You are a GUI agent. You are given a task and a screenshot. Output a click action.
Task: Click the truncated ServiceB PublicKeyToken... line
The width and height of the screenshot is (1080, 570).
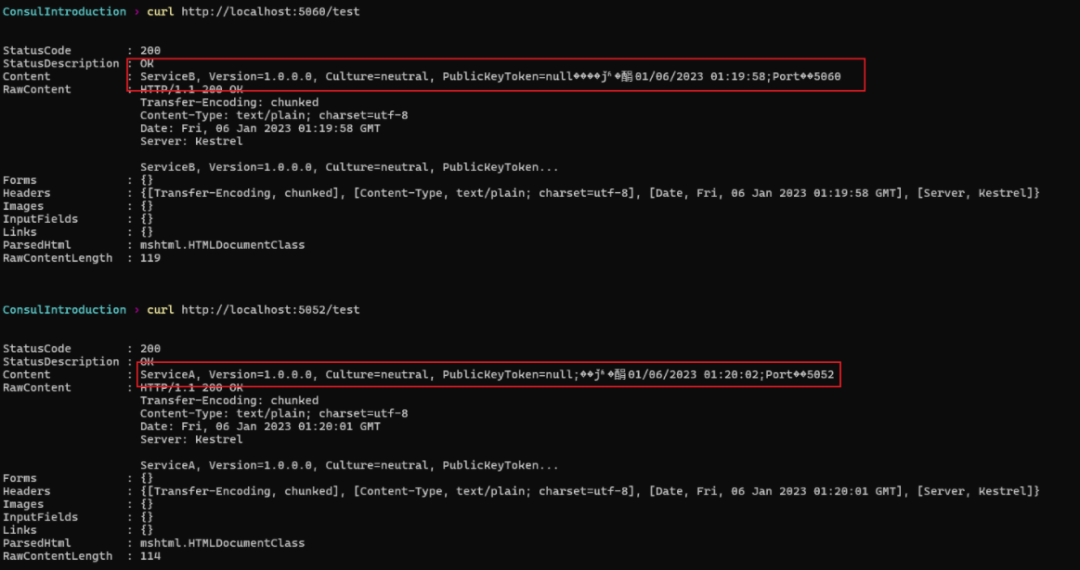tap(349, 167)
